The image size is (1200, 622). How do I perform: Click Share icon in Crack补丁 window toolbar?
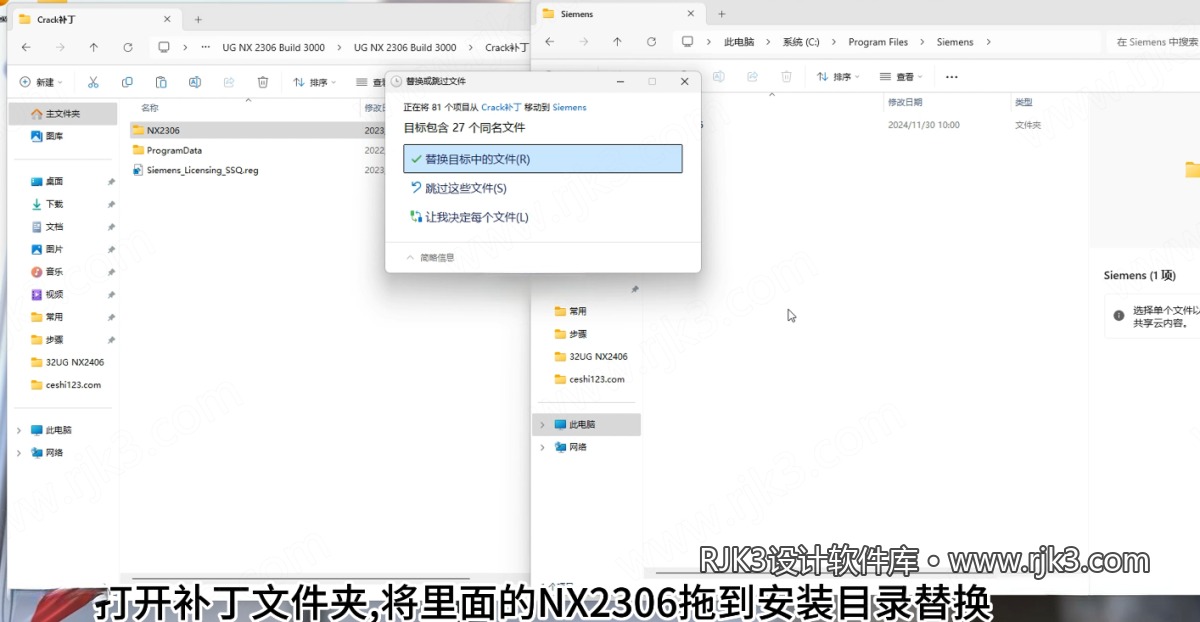[229, 82]
